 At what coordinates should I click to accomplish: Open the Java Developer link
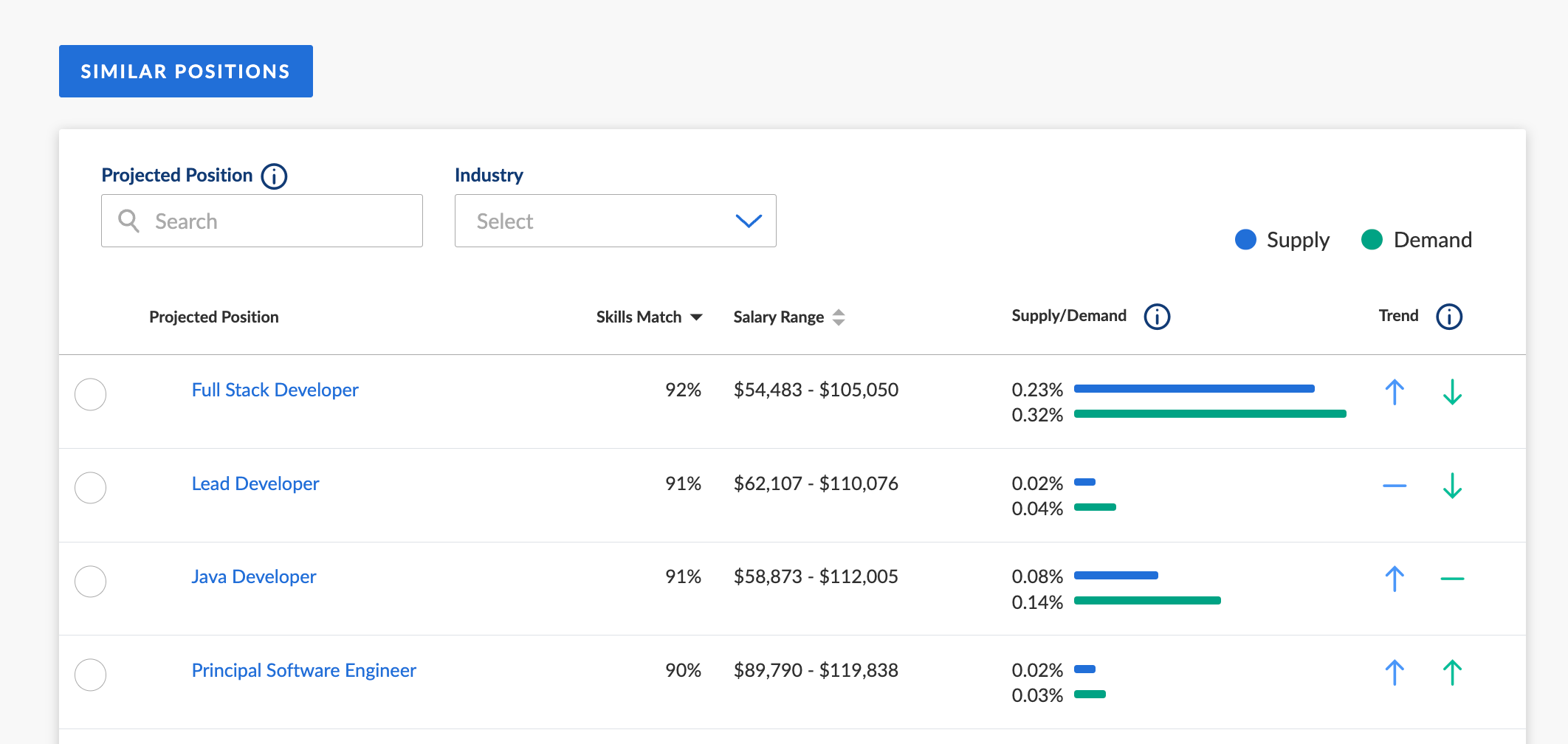(x=254, y=576)
